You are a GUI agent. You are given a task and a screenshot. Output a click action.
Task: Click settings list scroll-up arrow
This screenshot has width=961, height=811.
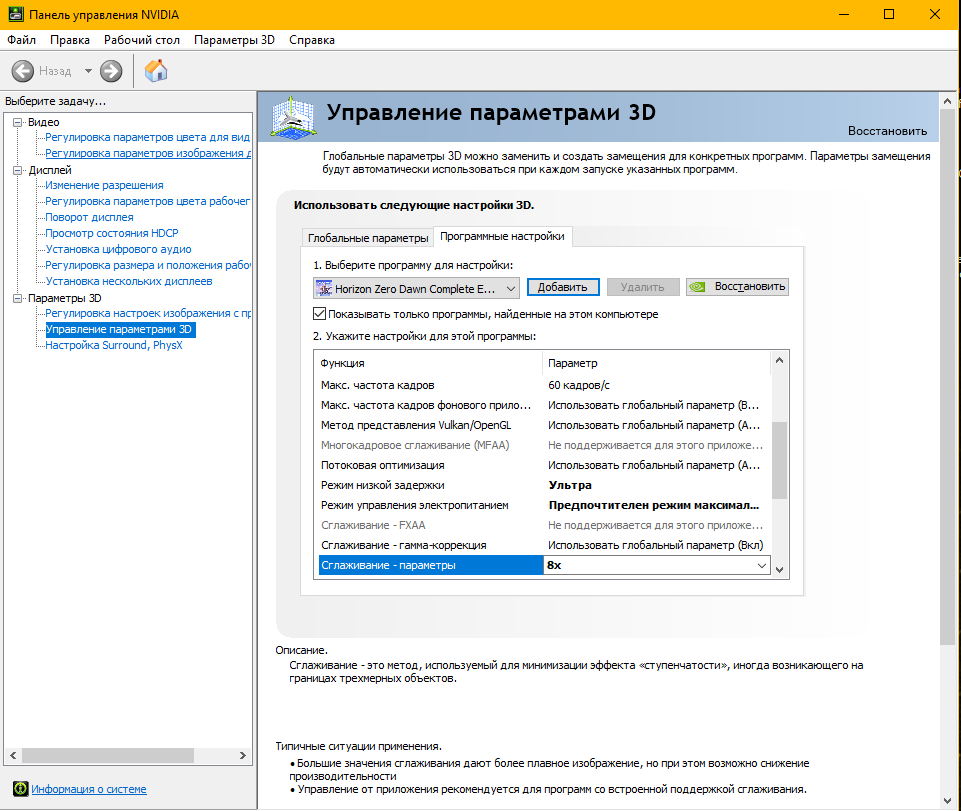(780, 360)
